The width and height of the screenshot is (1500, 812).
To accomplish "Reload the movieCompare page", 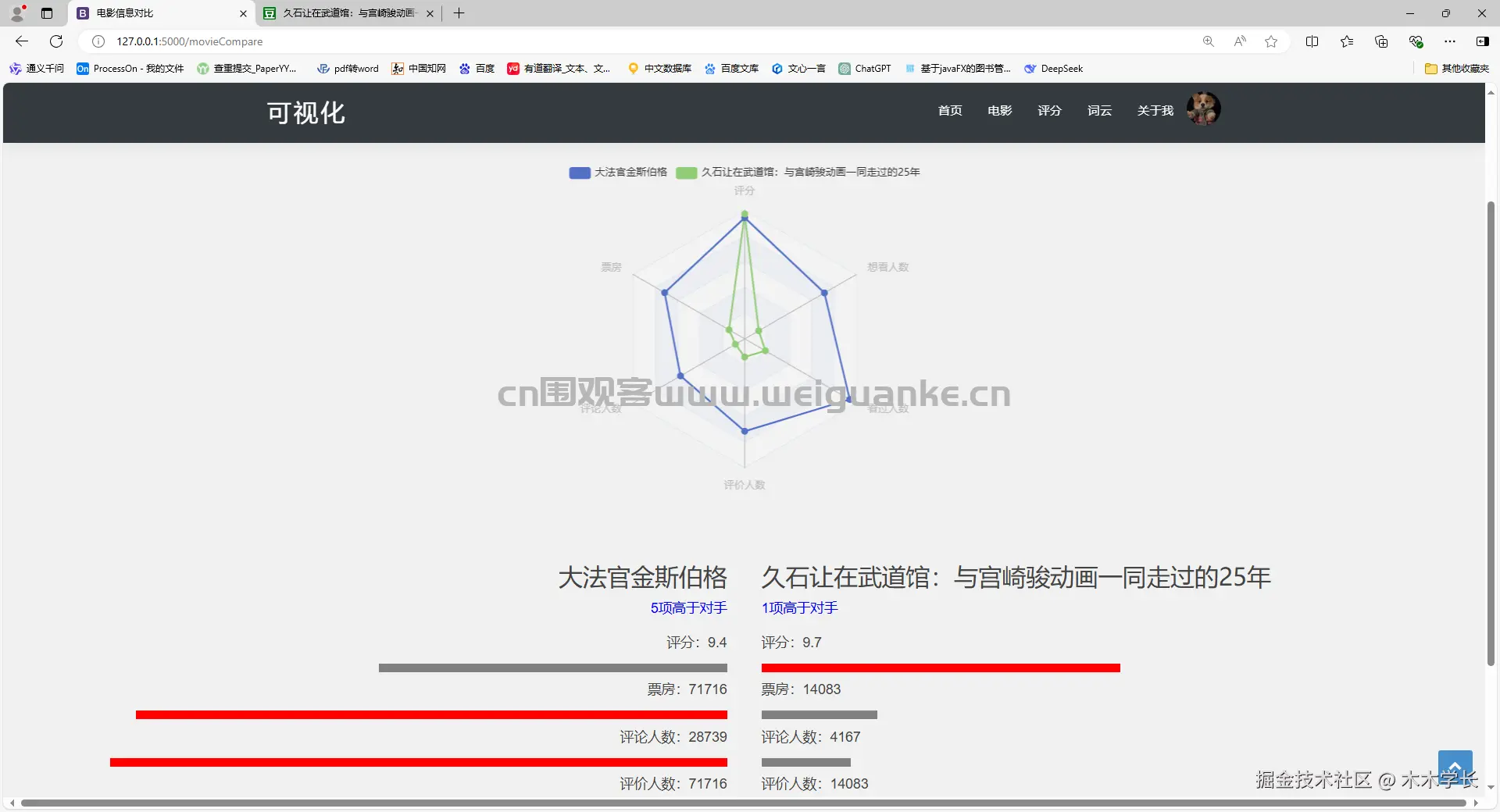I will click(56, 41).
